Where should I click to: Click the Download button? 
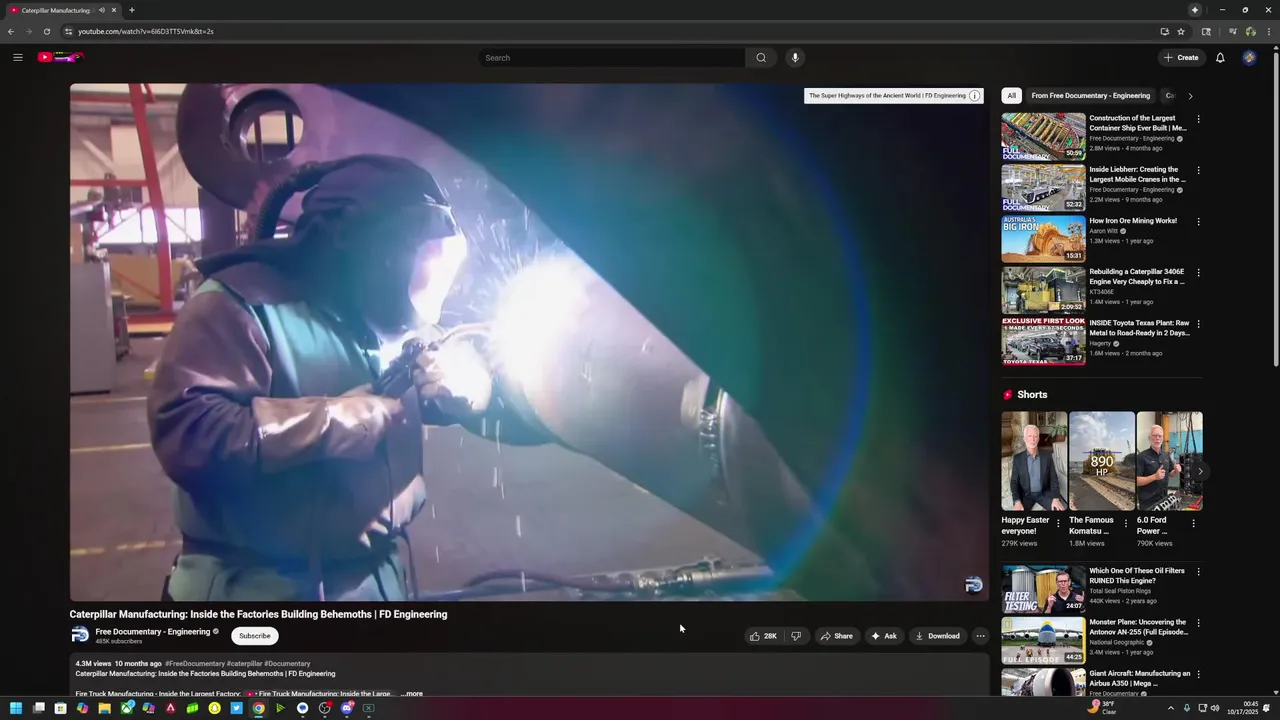[937, 636]
